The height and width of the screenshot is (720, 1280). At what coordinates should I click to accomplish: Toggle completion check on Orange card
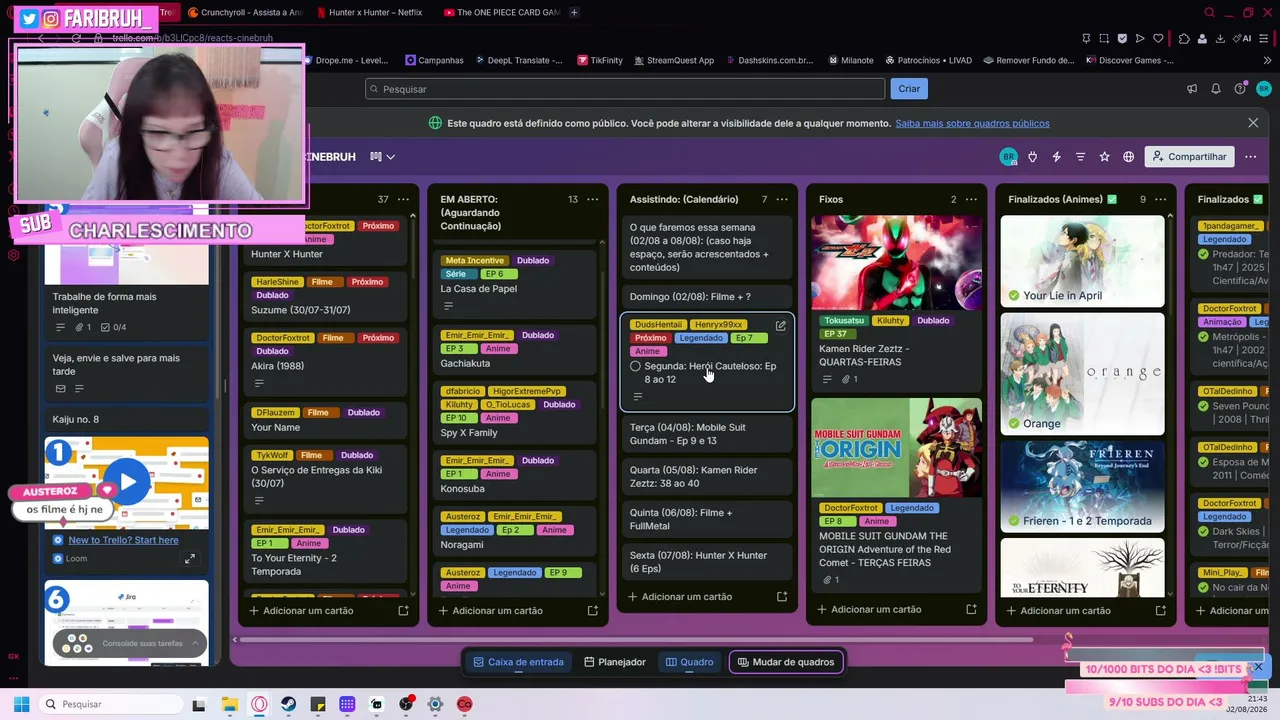coord(1014,424)
